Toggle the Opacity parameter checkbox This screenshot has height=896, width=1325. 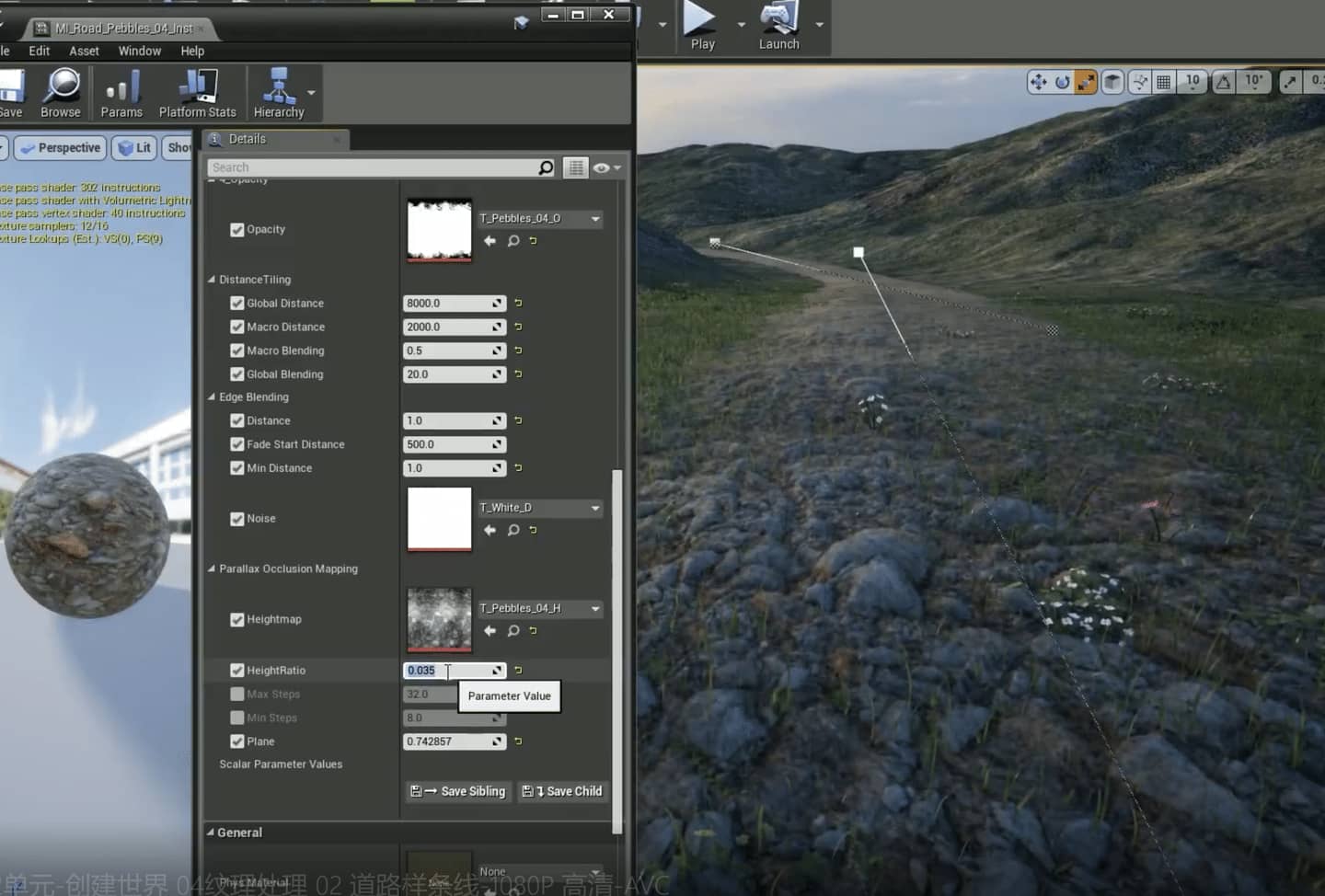click(x=237, y=230)
